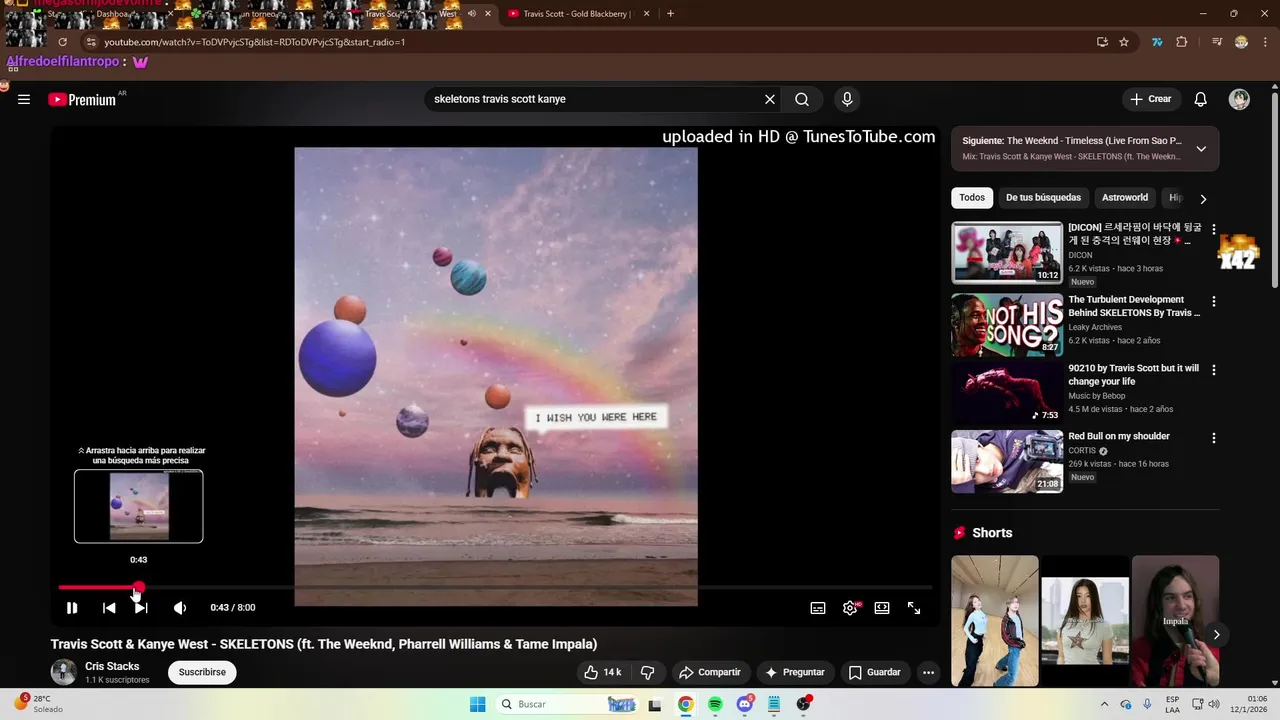Open player settings gear

[850, 608]
